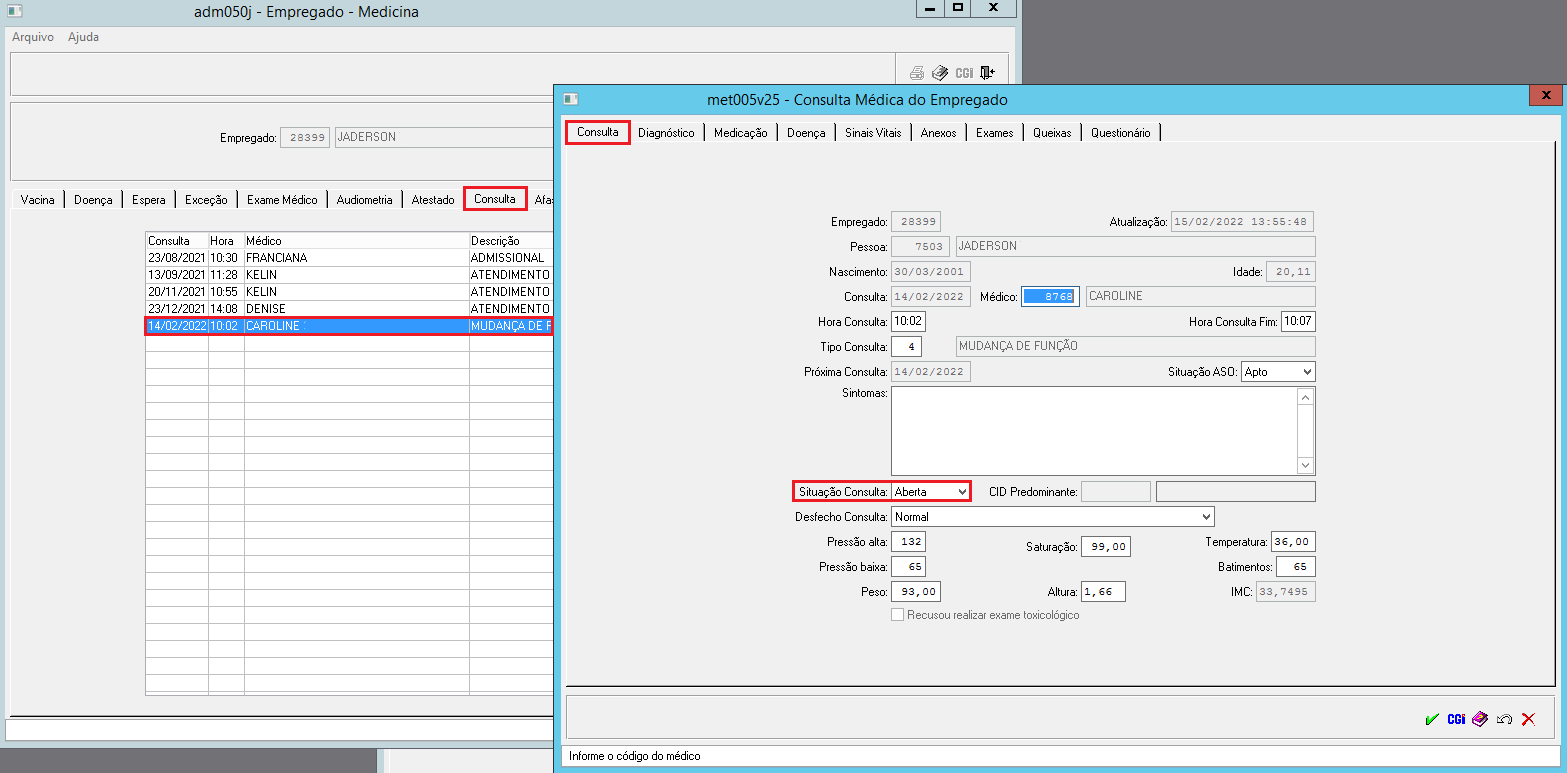Toggle 'Recusou realizar exame toxicológico' checkbox
The height and width of the screenshot is (773, 1567).
(897, 615)
